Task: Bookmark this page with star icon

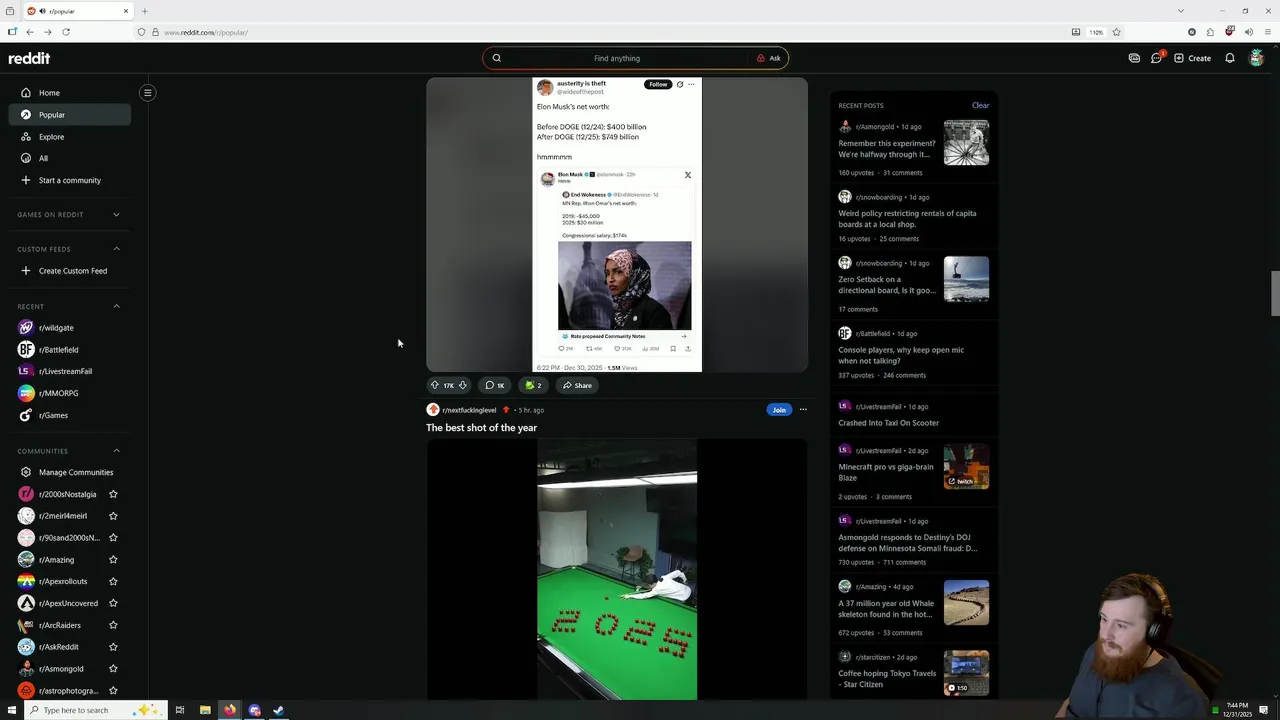Action: click(1117, 32)
